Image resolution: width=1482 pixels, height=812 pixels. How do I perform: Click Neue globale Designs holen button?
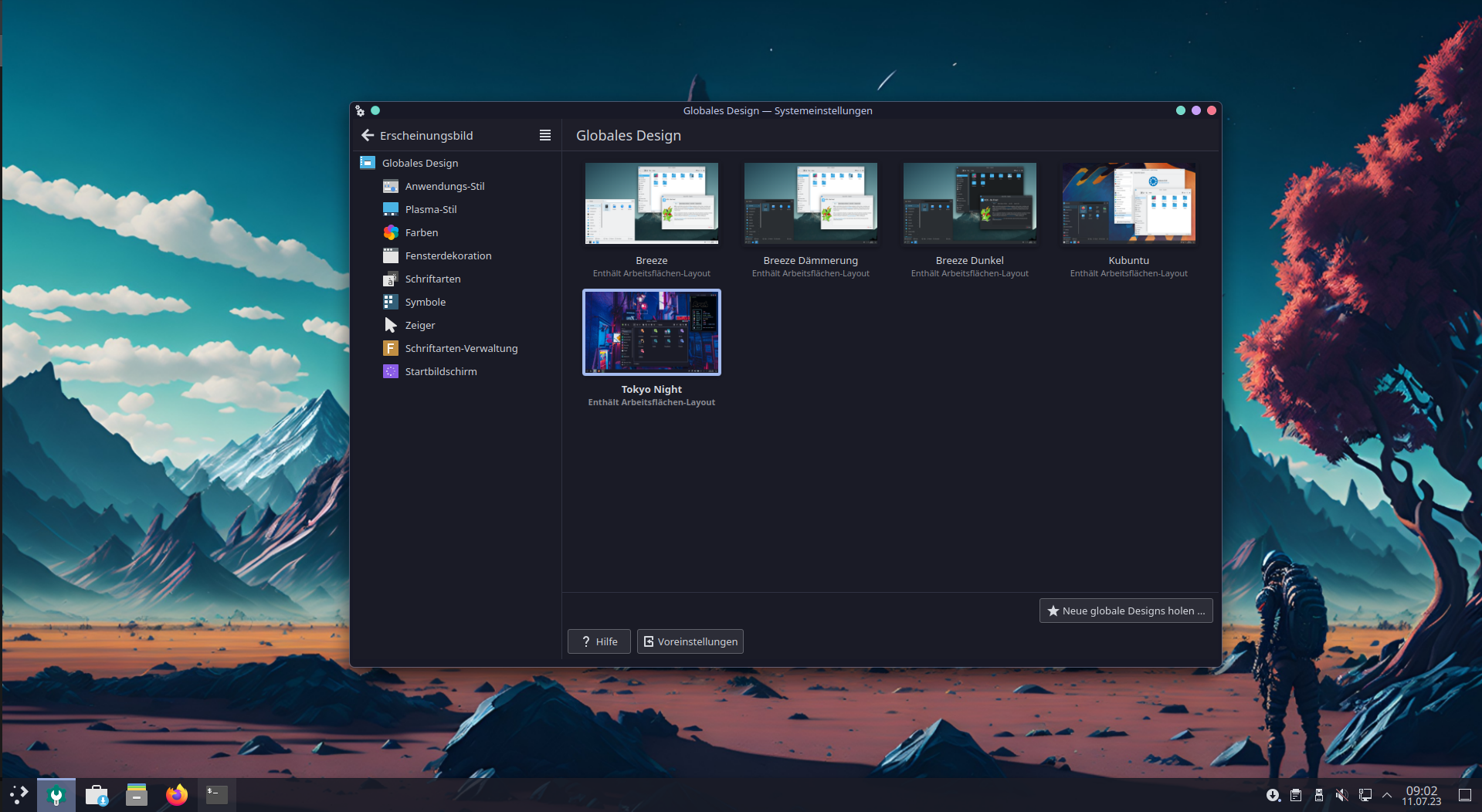click(1126, 611)
